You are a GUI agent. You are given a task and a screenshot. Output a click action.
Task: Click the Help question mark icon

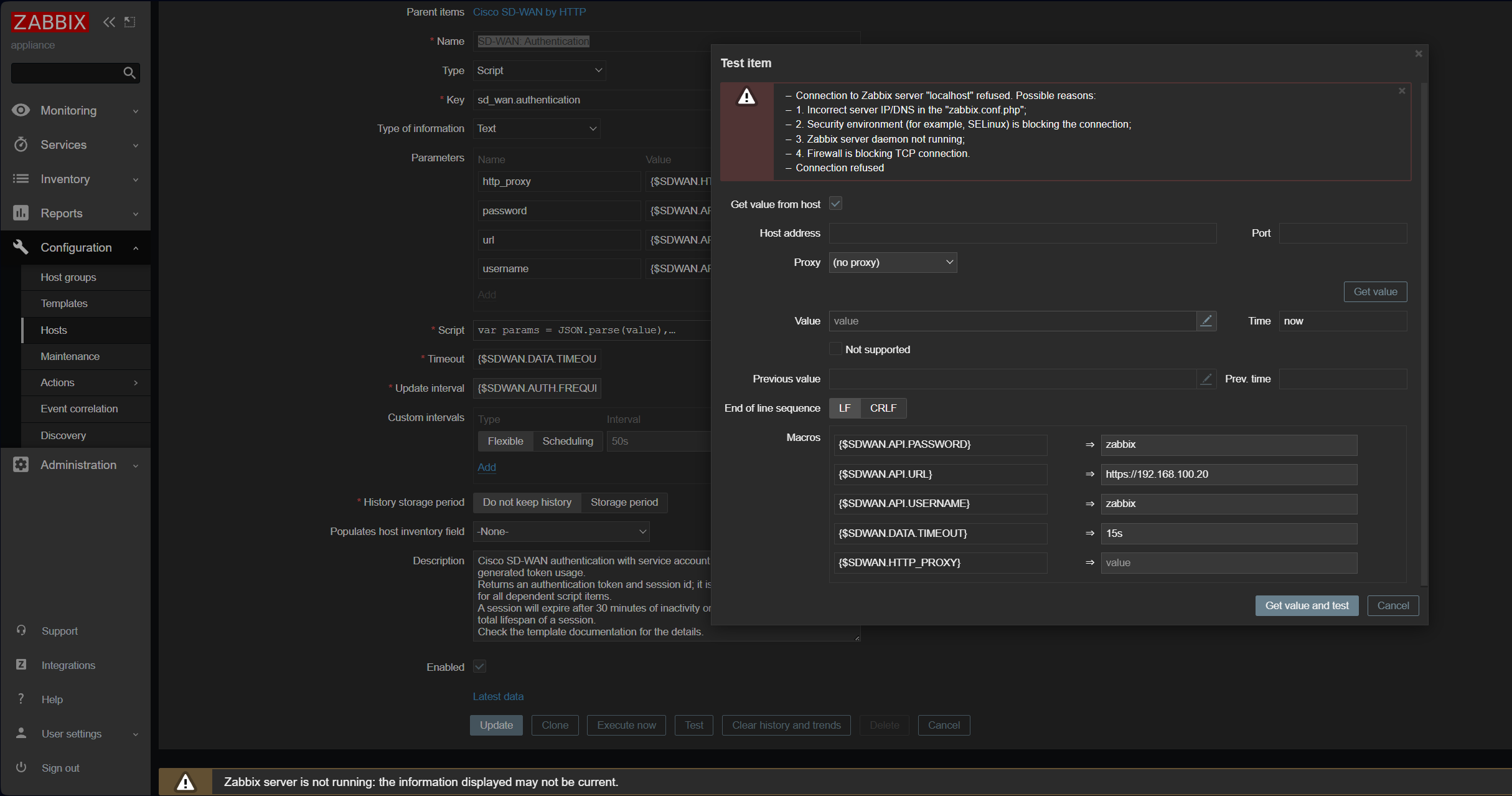[21, 699]
